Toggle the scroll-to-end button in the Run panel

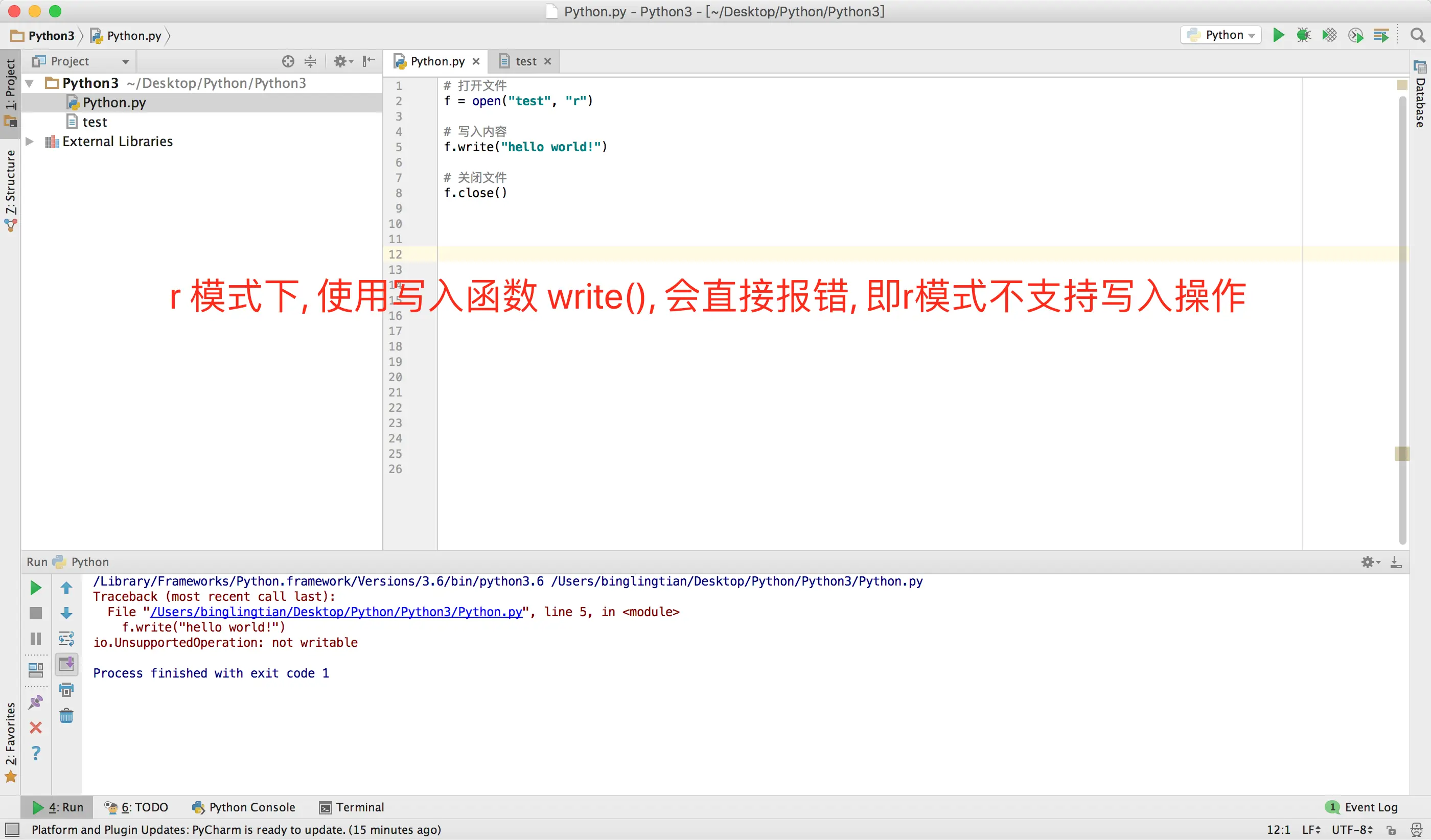click(66, 664)
